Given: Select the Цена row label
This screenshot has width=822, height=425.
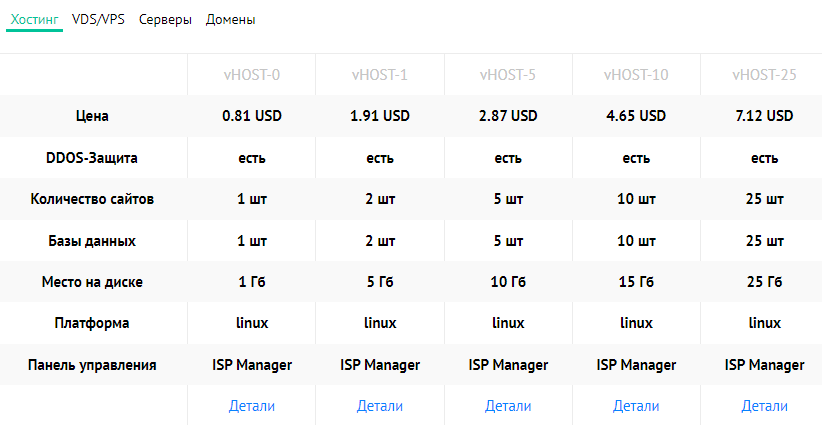Looking at the screenshot, I should (92, 116).
